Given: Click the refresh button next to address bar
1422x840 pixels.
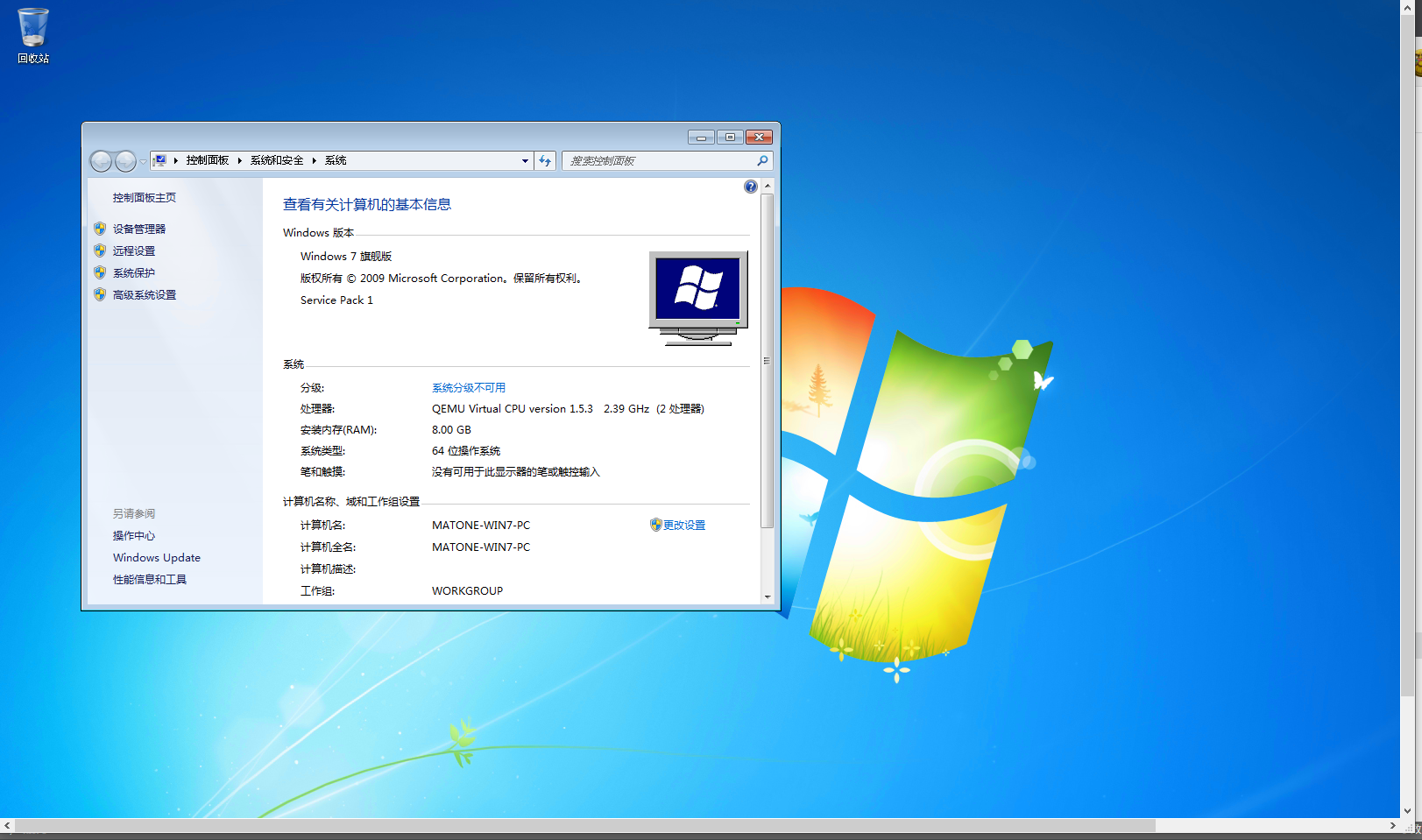Looking at the screenshot, I should pyautogui.click(x=545, y=161).
